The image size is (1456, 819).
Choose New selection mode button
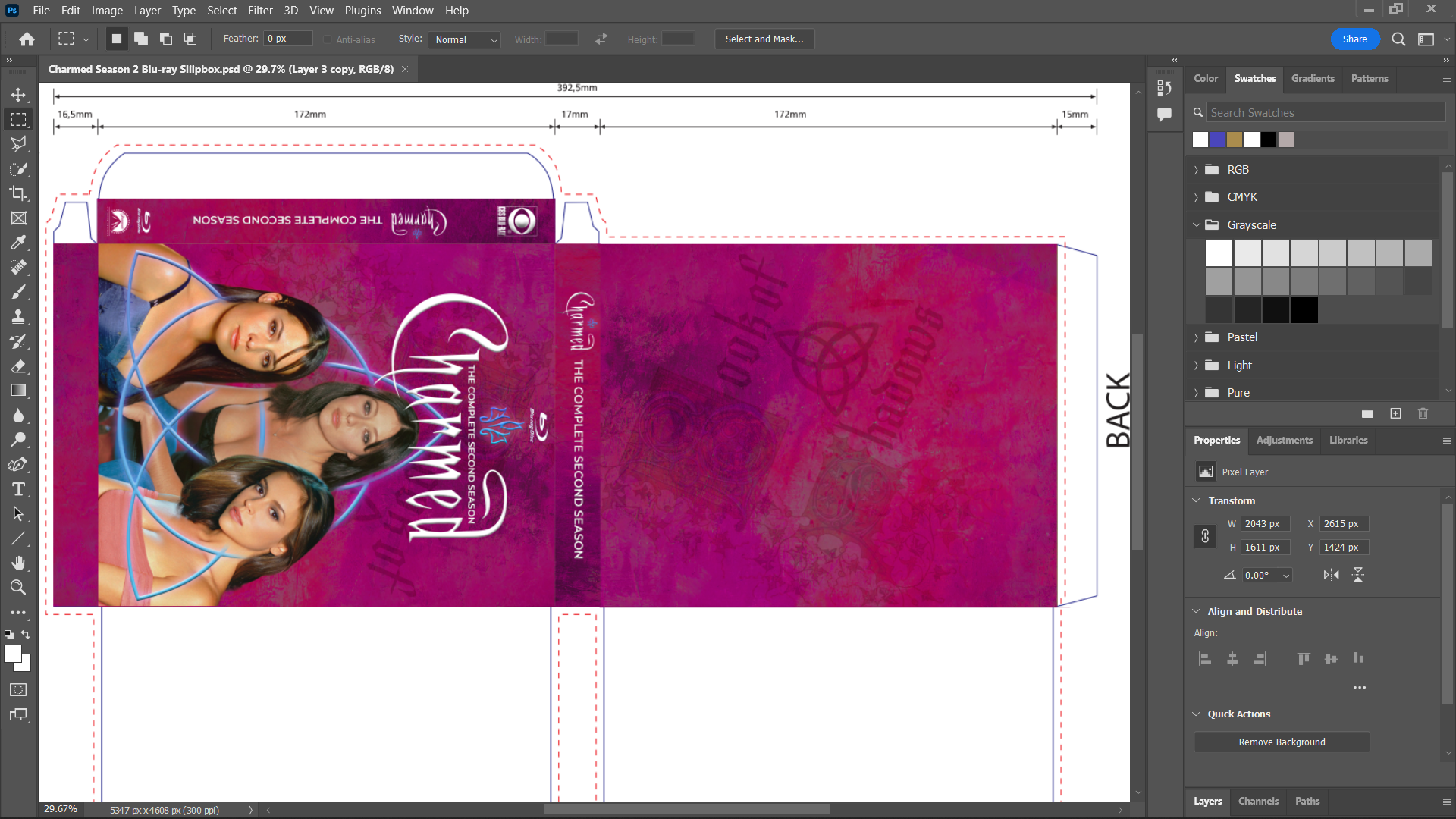pos(116,39)
